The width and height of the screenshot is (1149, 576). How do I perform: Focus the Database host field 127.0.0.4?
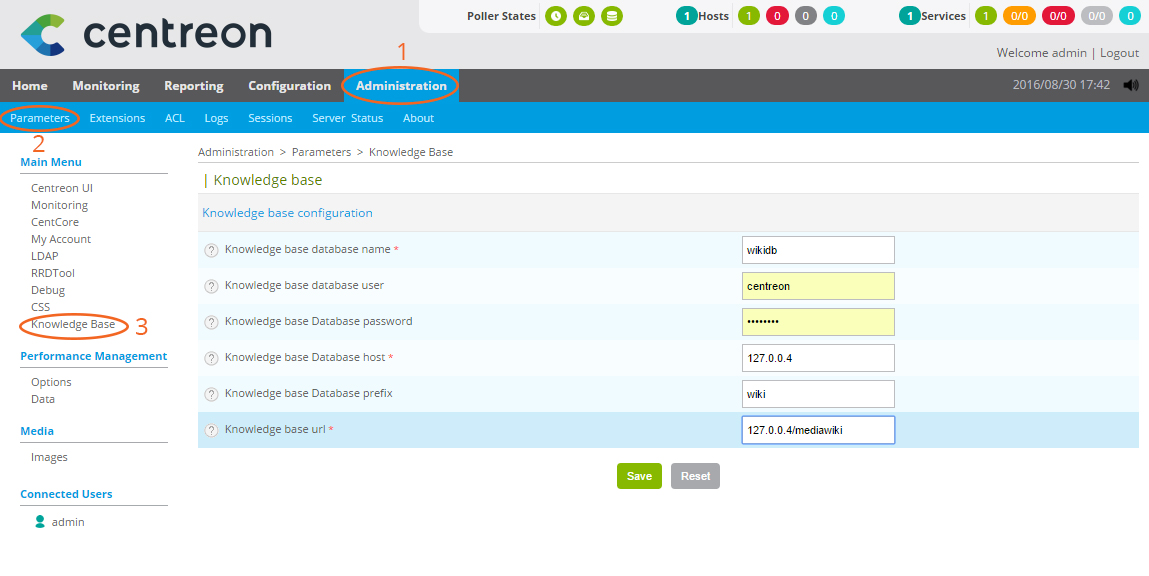pyautogui.click(x=818, y=358)
